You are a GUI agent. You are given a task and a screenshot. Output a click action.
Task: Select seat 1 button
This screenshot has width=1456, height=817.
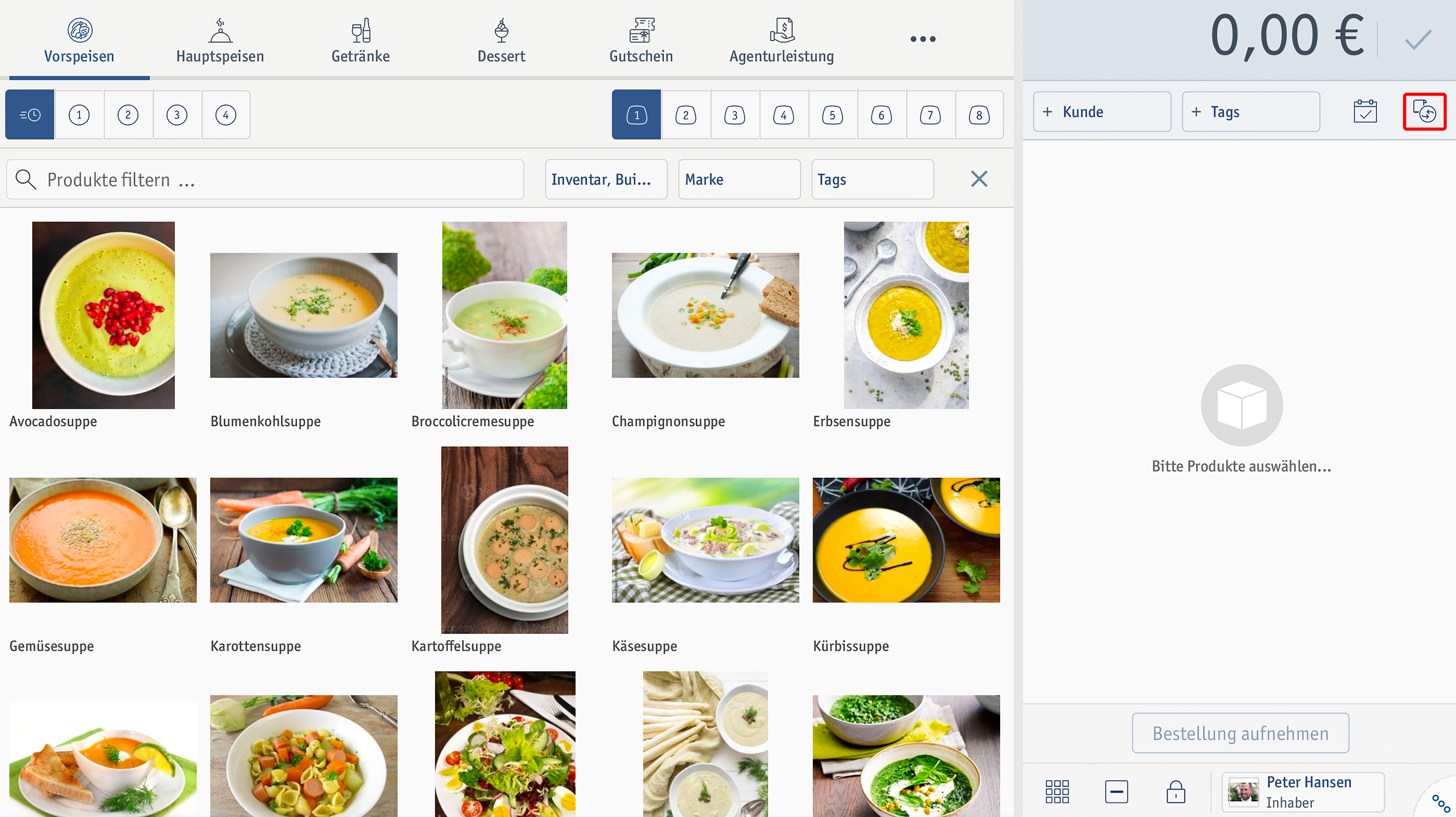(x=636, y=115)
